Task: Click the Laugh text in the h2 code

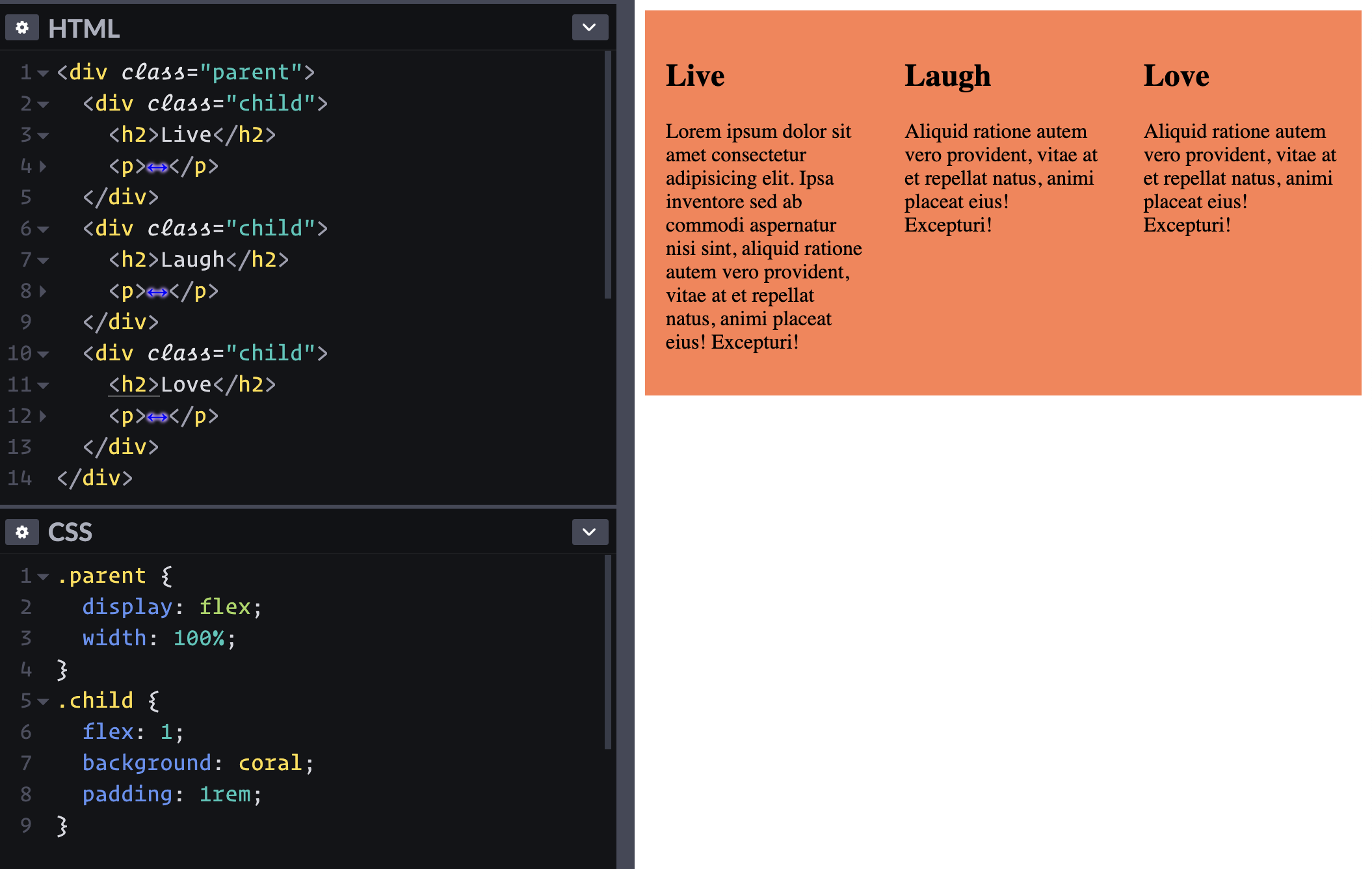Action: 192,259
